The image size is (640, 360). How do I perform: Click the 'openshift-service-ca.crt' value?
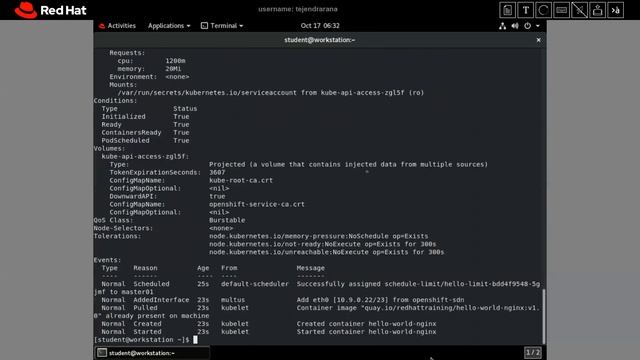(257, 204)
